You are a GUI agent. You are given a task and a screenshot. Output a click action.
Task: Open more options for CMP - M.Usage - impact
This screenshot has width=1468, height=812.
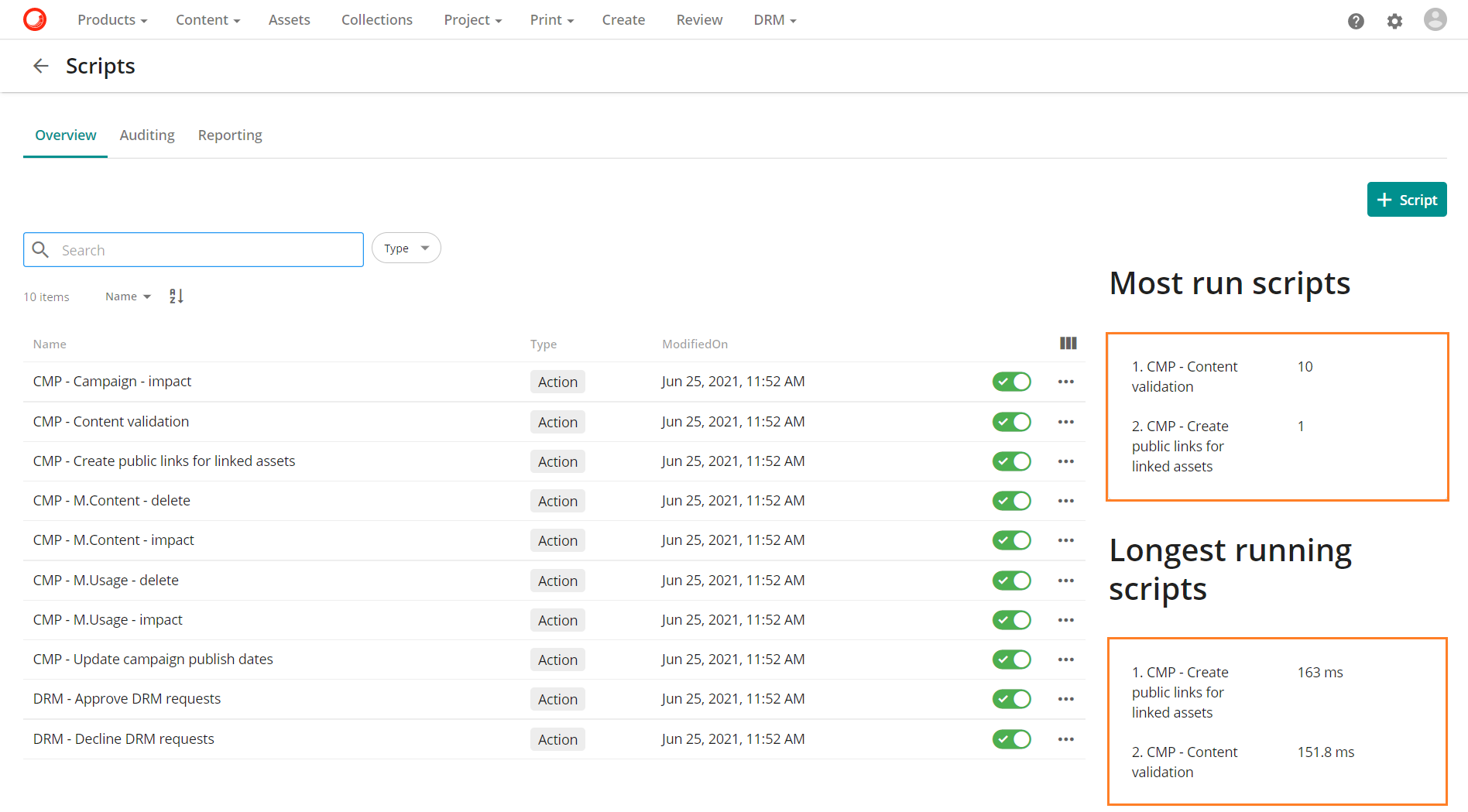pos(1066,620)
